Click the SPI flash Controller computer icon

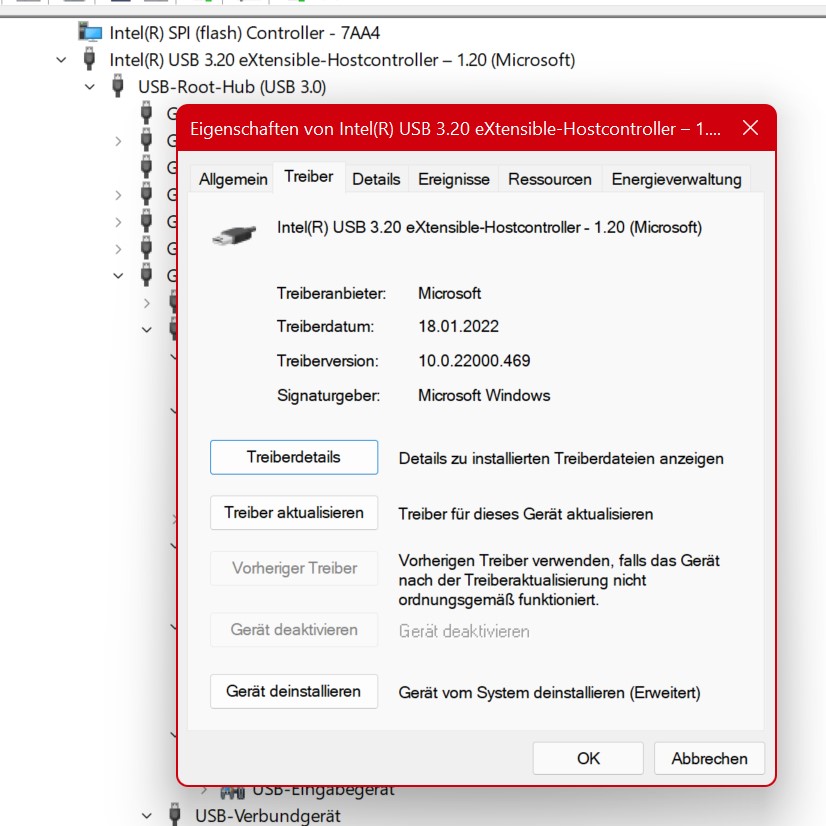tap(90, 32)
